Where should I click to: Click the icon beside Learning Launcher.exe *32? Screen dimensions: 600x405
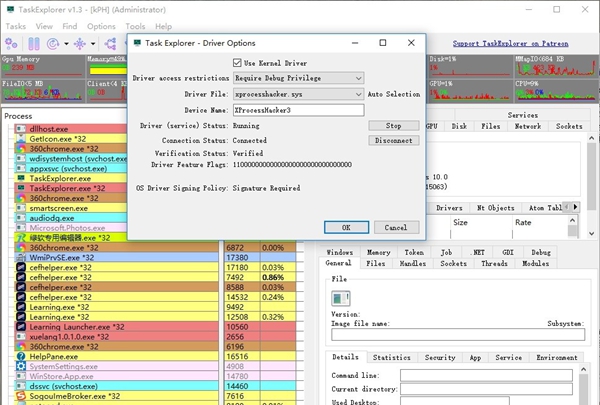click(21, 327)
